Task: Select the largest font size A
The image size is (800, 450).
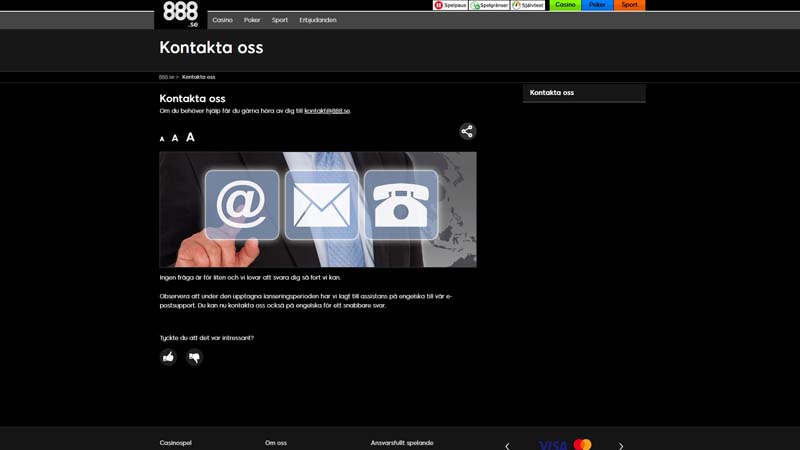Action: click(190, 137)
